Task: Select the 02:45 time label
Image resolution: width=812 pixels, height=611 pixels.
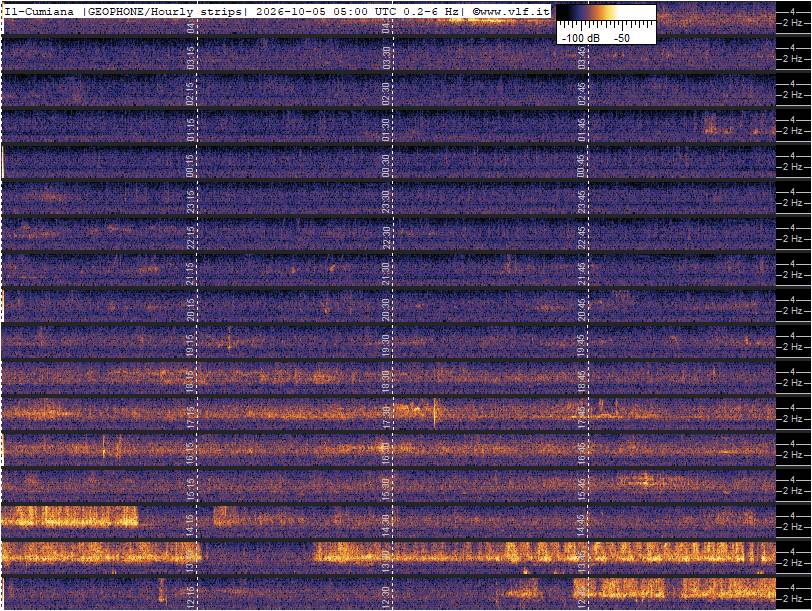Action: pos(582,94)
